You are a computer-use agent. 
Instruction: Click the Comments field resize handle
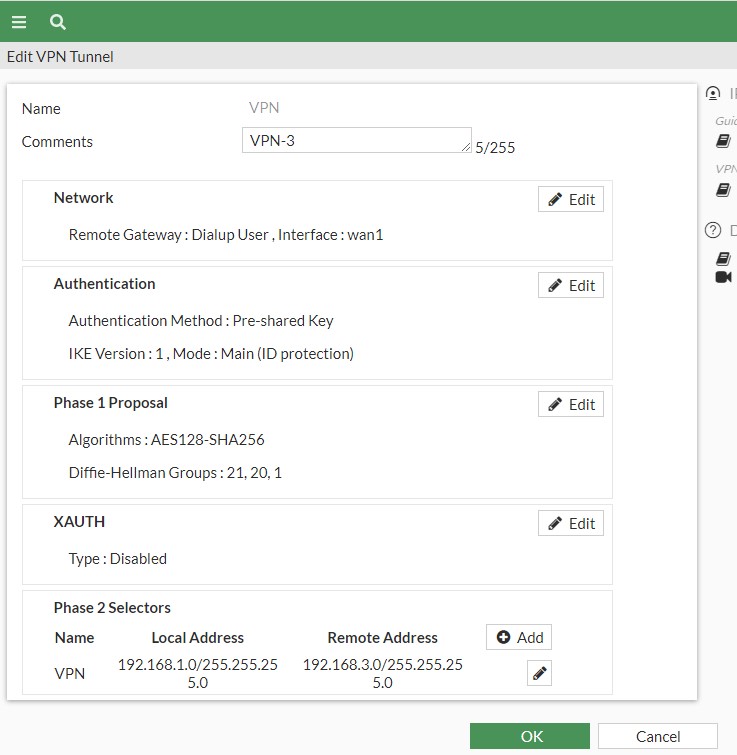tap(466, 148)
